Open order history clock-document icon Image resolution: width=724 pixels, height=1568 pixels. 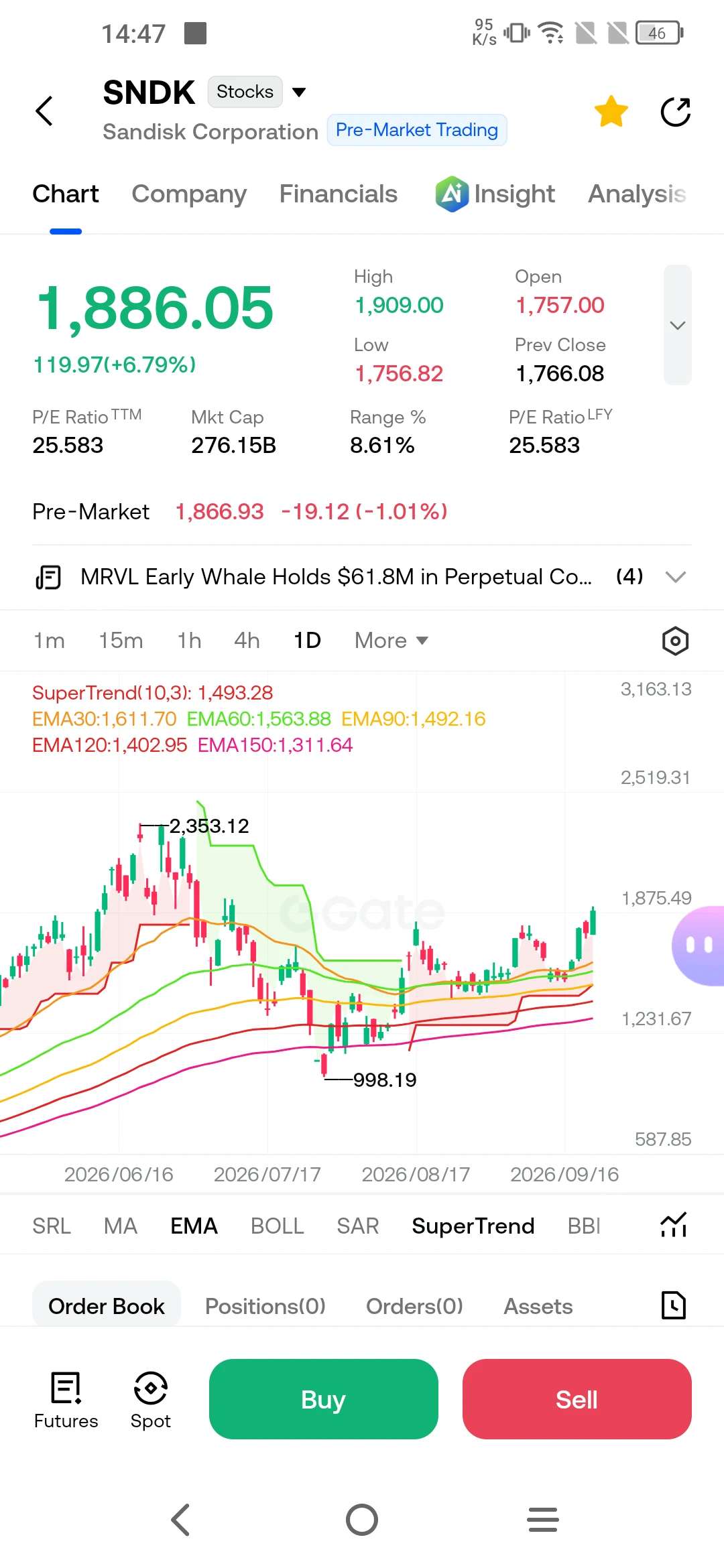[674, 1305]
